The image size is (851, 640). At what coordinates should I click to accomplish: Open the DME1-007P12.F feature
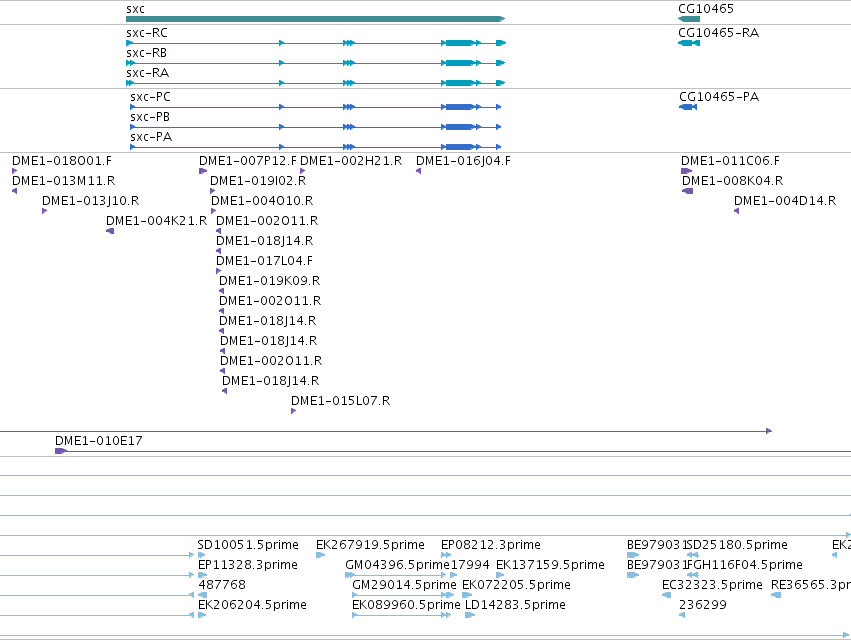203,171
